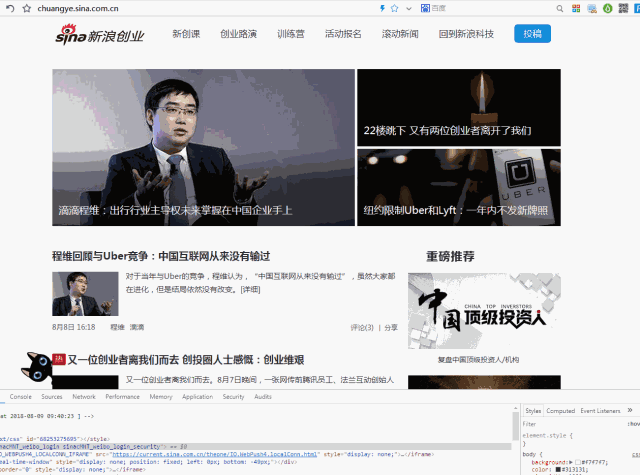This screenshot has width=640, height=475.
Task: Click the #F7F7F7 background color swatch
Action: [x=578, y=462]
